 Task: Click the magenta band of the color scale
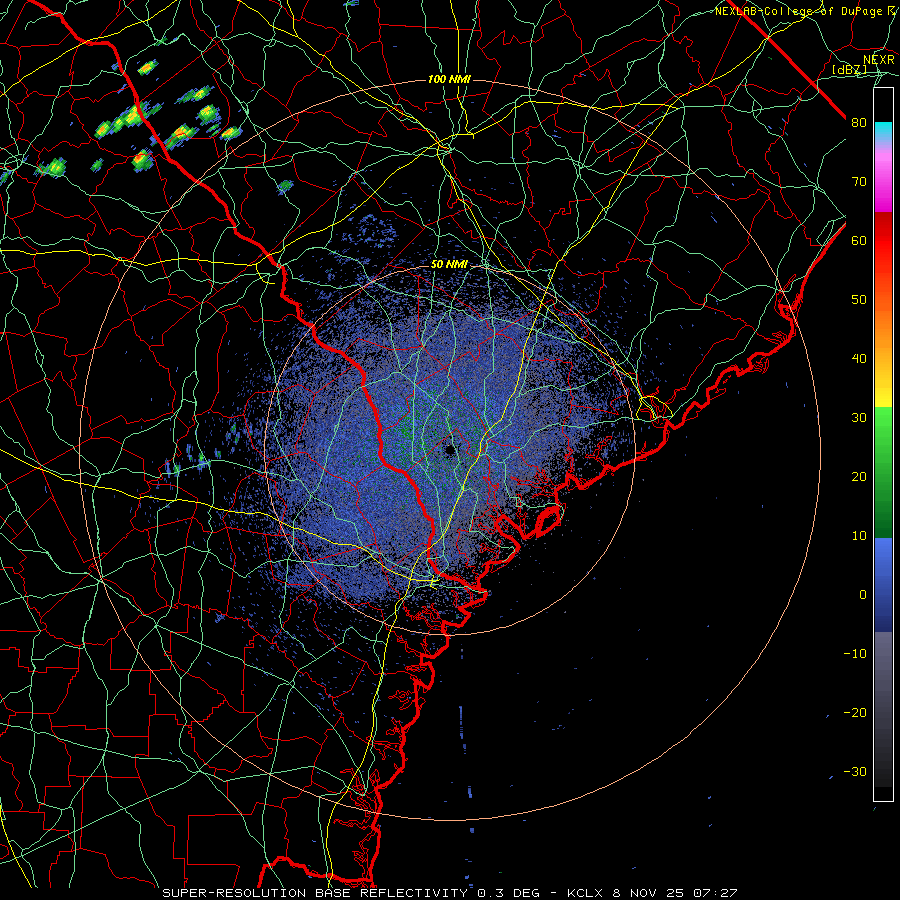[883, 181]
